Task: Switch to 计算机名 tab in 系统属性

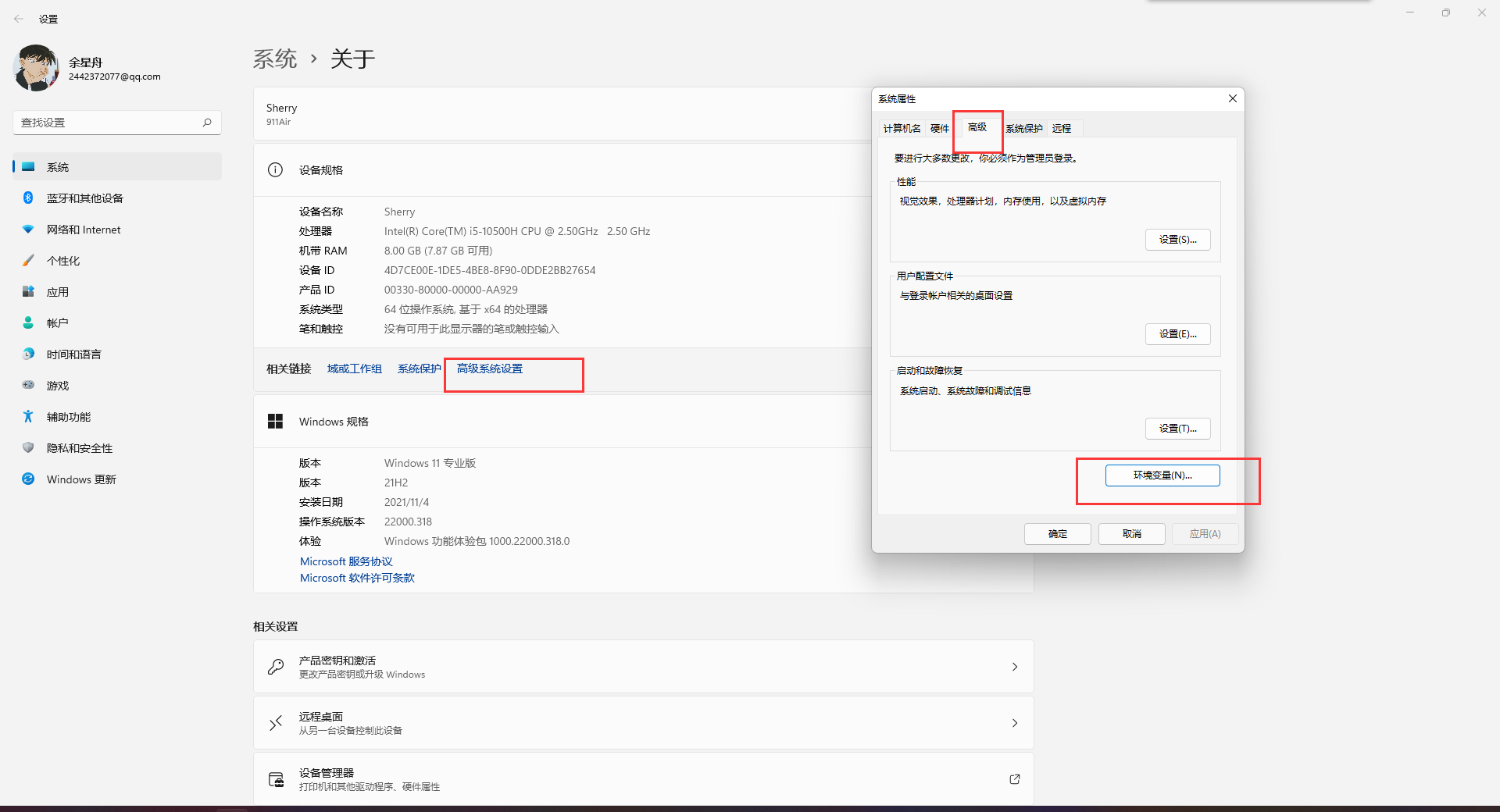Action: tap(902, 129)
